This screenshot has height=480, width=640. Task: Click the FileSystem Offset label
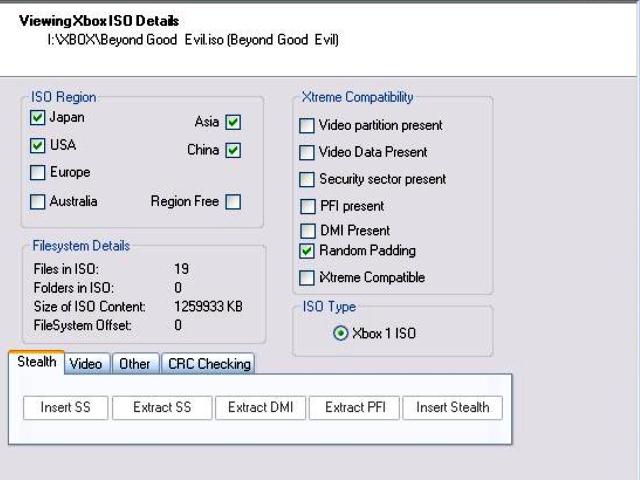(83, 325)
